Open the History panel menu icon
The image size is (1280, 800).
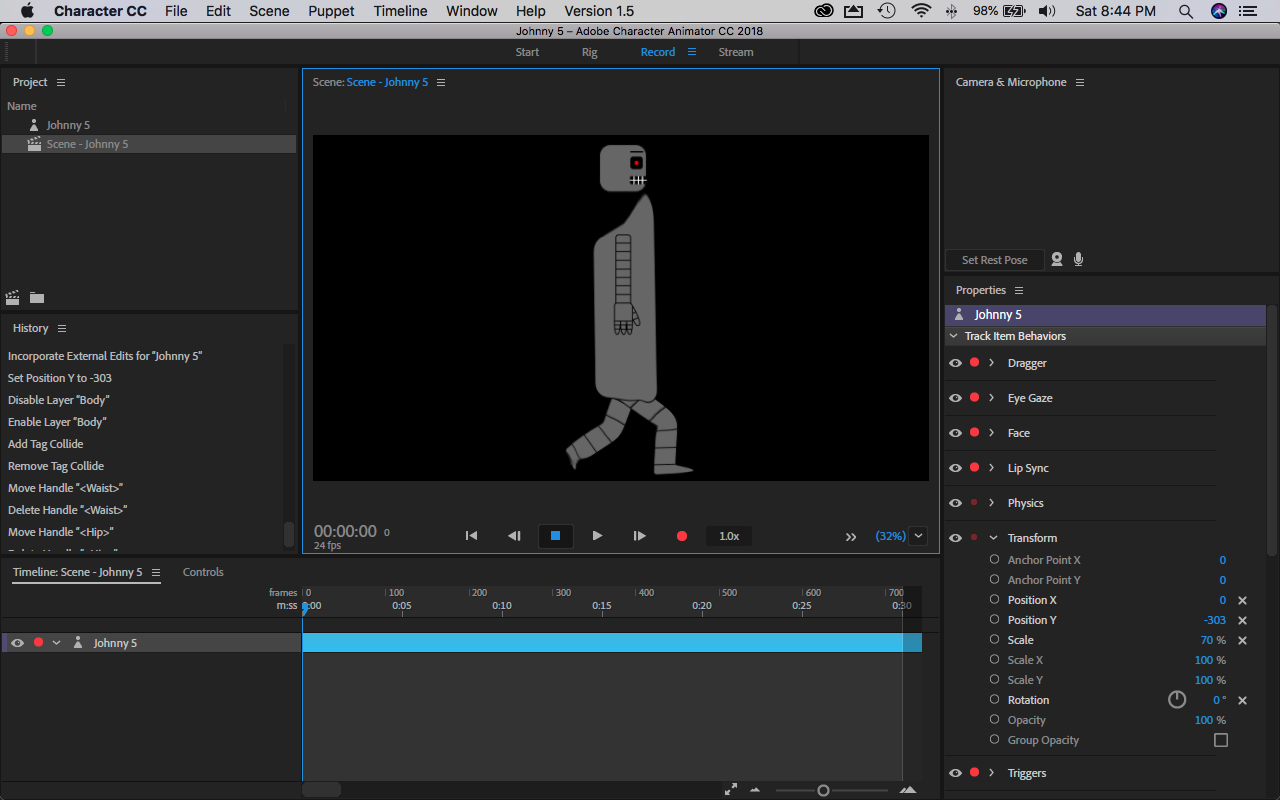pyautogui.click(x=62, y=328)
